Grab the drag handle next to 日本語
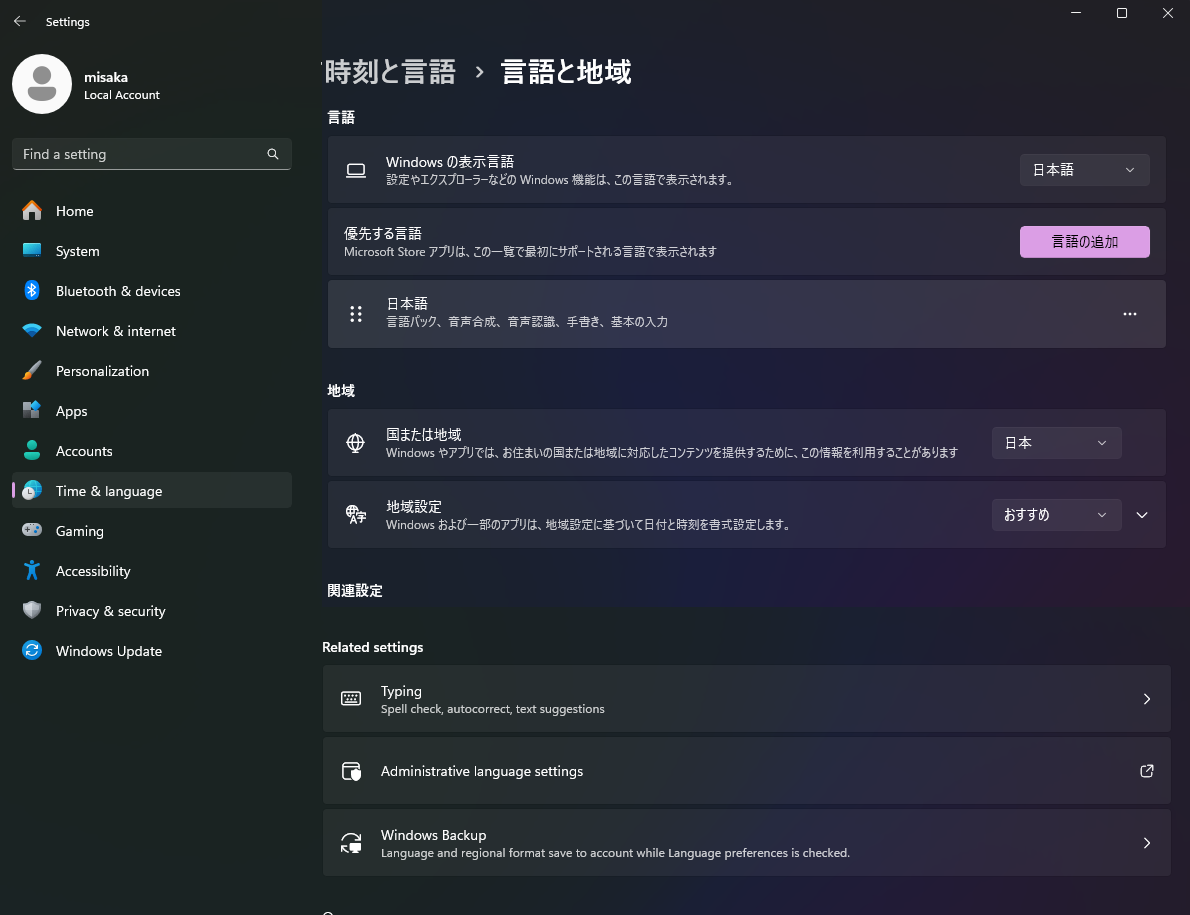The image size is (1190, 915). coord(356,314)
